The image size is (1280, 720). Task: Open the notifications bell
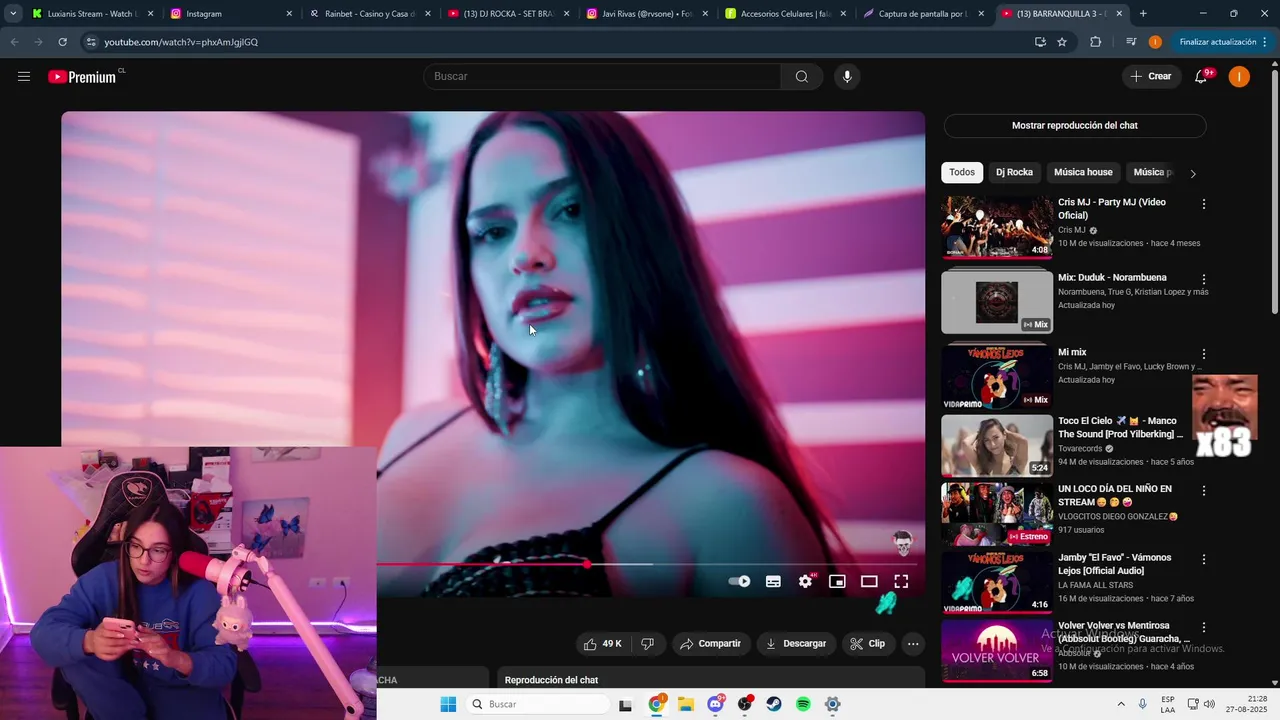pos(1202,77)
